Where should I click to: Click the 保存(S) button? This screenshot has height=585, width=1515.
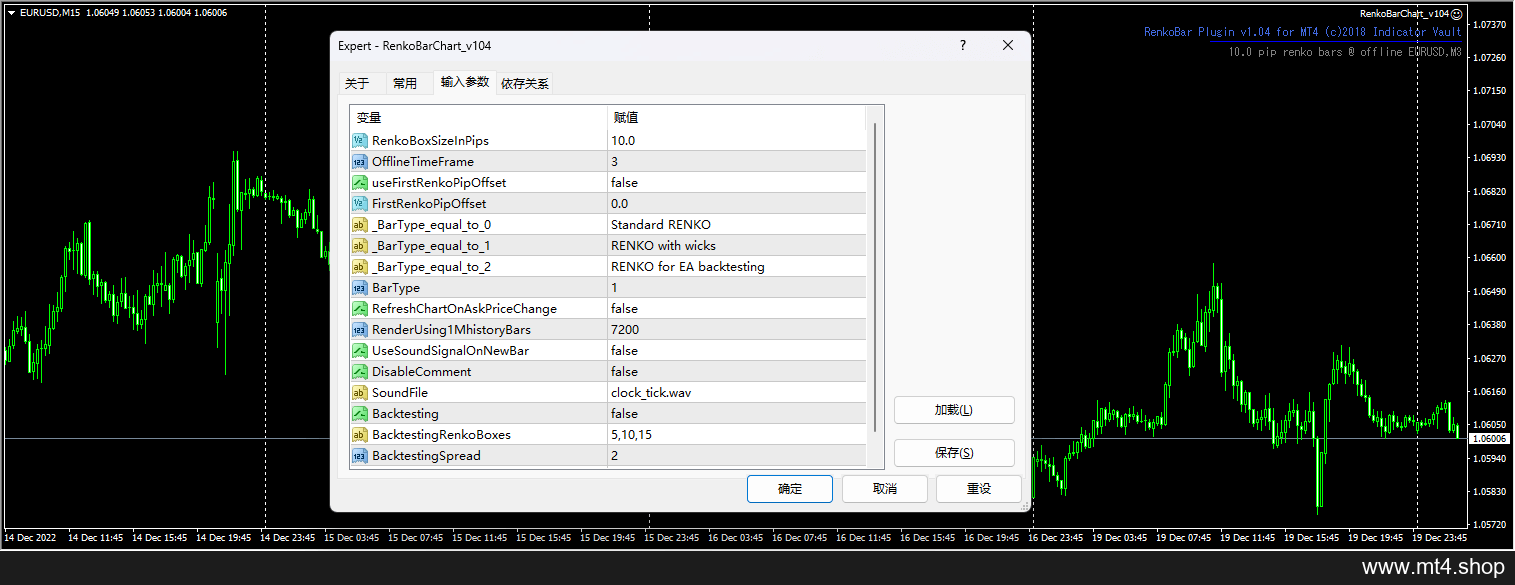pos(954,453)
